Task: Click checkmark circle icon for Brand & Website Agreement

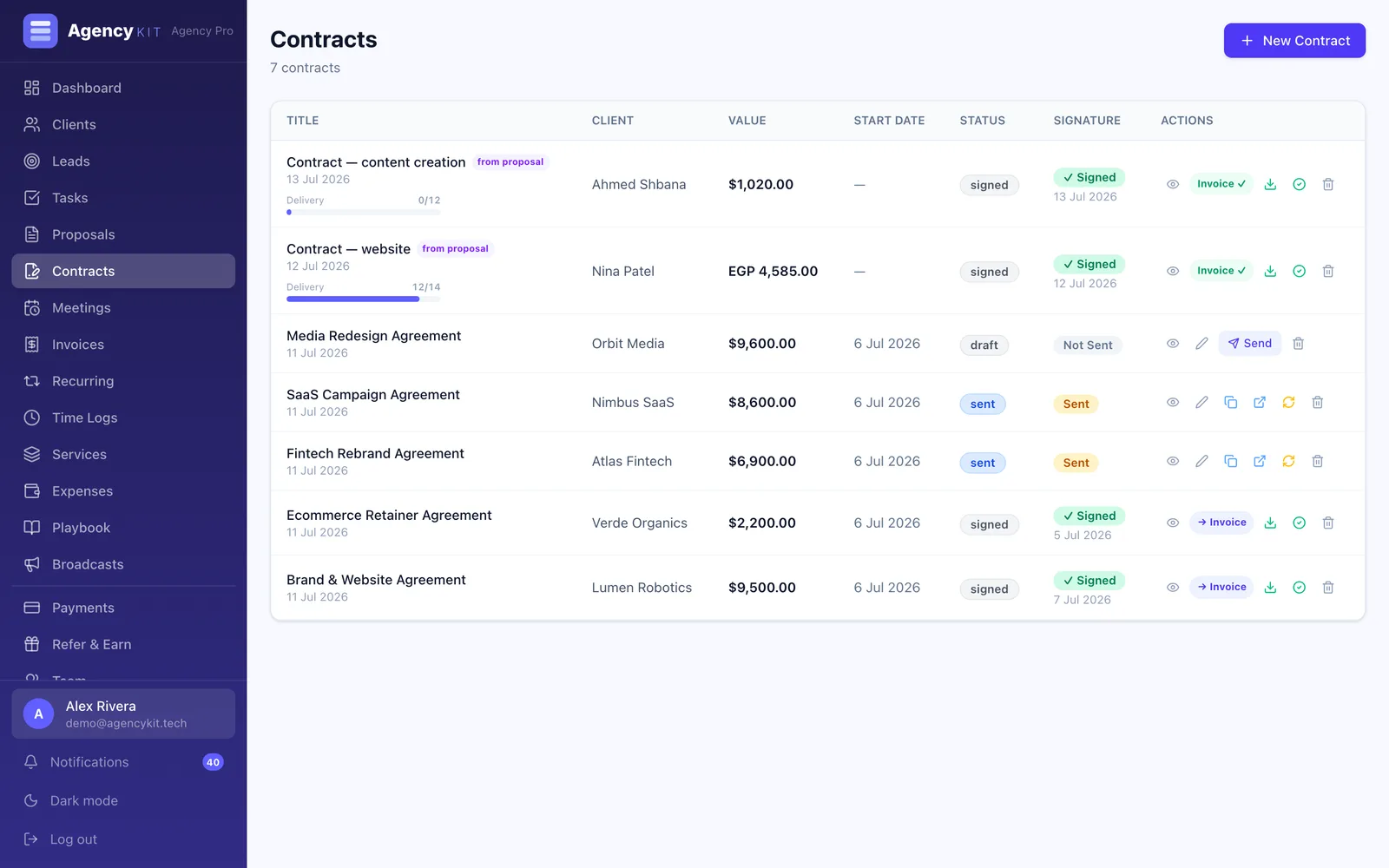Action: [1299, 588]
